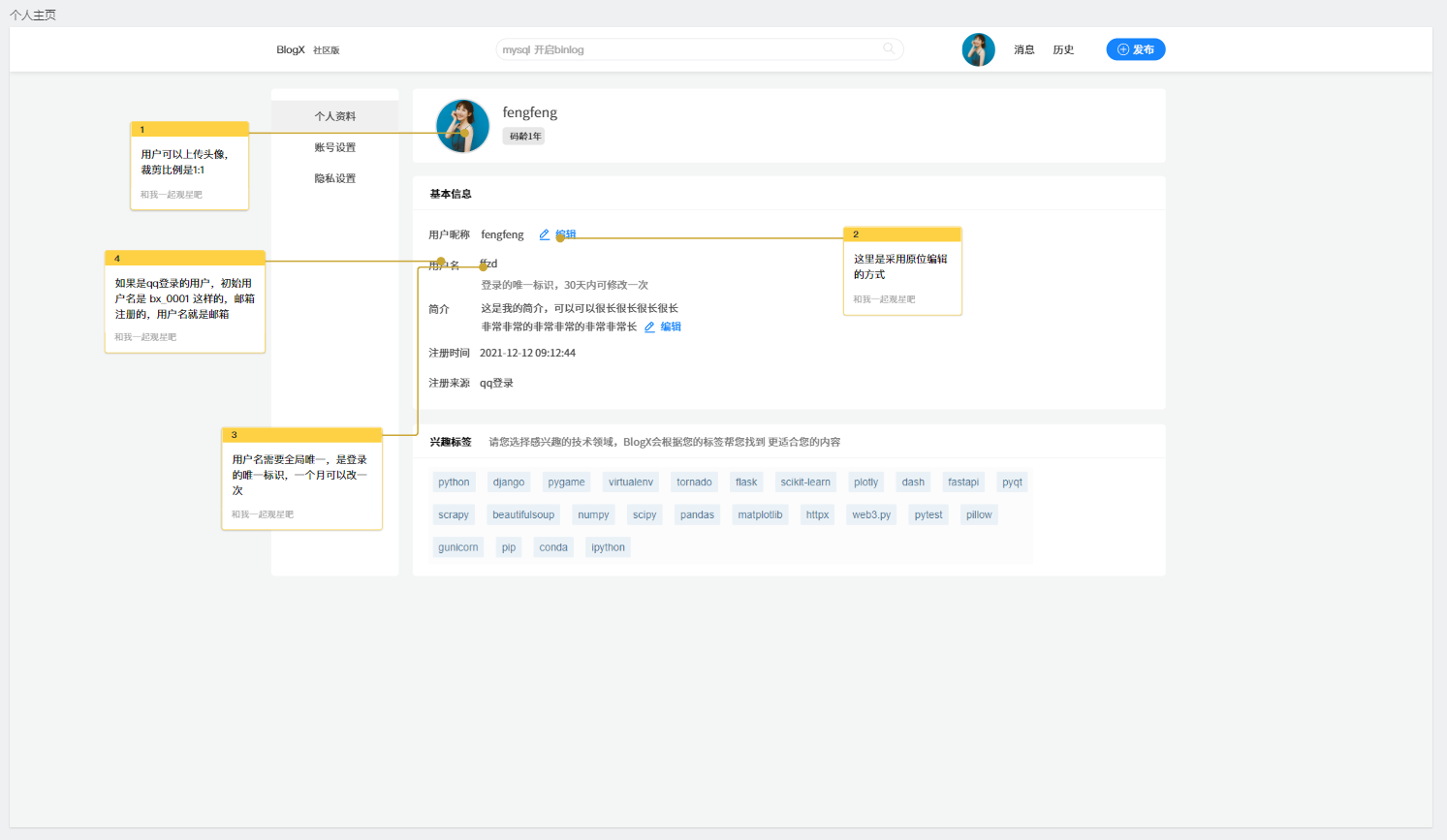Click the large fengfeng profile avatar
The width and height of the screenshot is (1447, 840).
point(462,126)
